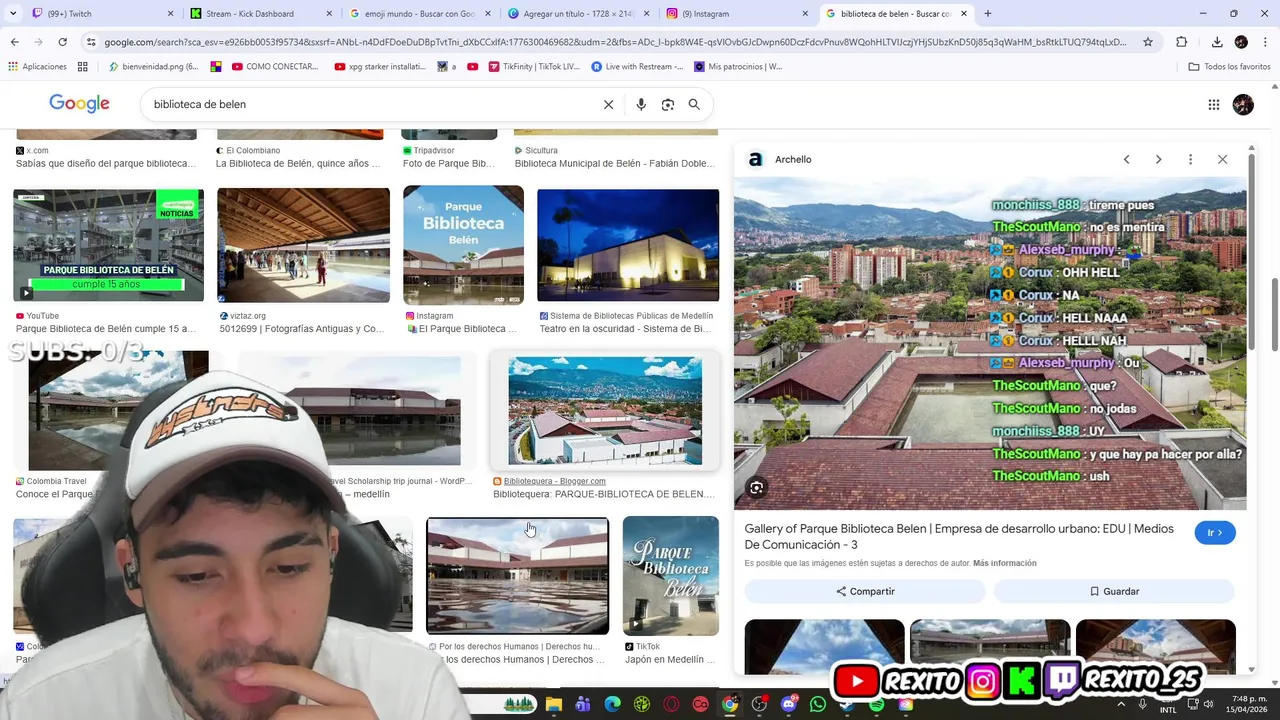Search inside this image with Lens icon
Image resolution: width=1280 pixels, height=720 pixels.
click(757, 488)
